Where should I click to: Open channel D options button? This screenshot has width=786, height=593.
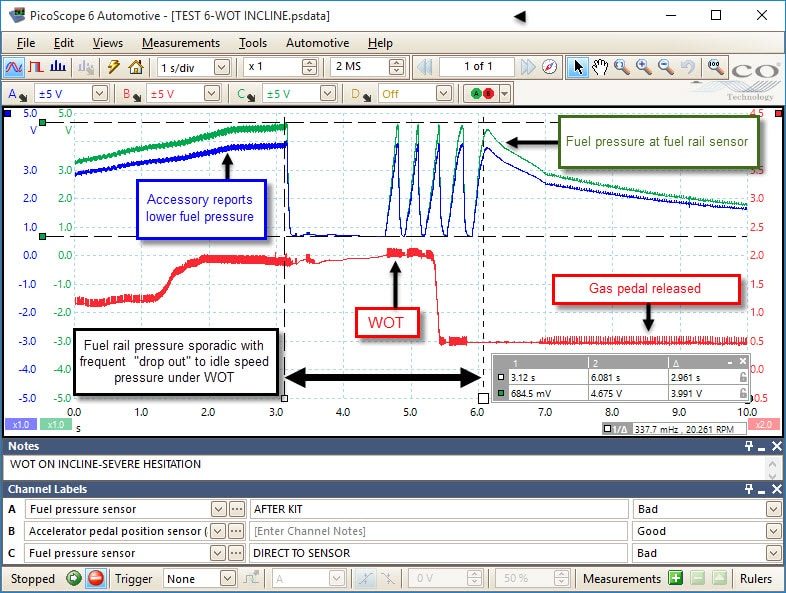(361, 94)
